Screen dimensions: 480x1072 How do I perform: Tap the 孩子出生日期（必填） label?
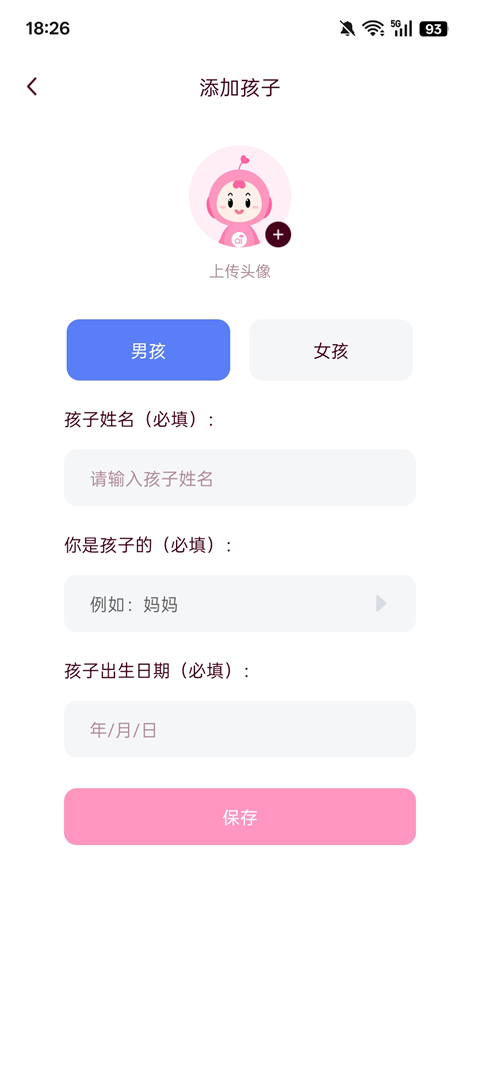click(x=157, y=671)
